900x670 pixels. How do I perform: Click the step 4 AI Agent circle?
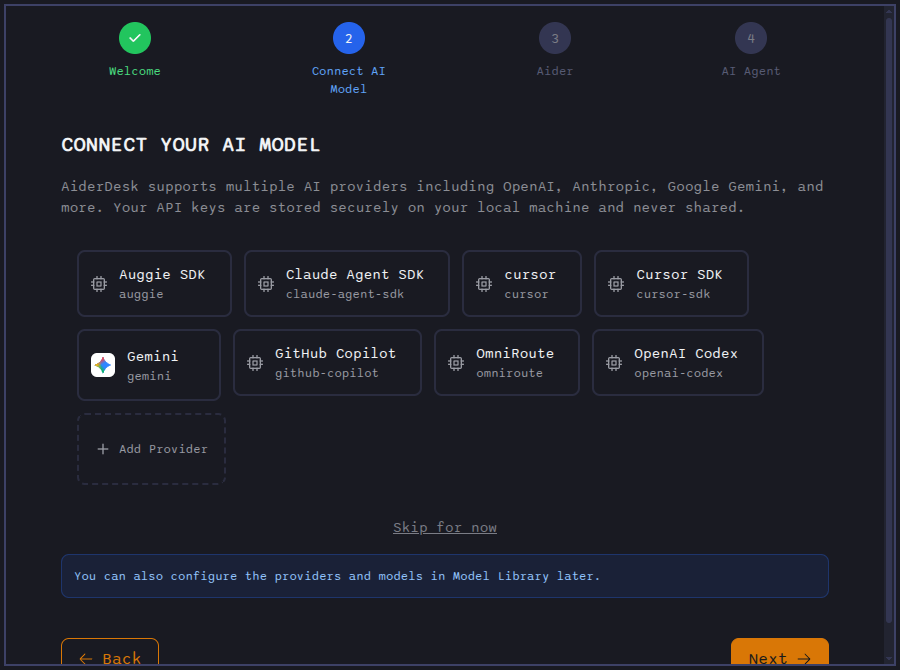[751, 38]
